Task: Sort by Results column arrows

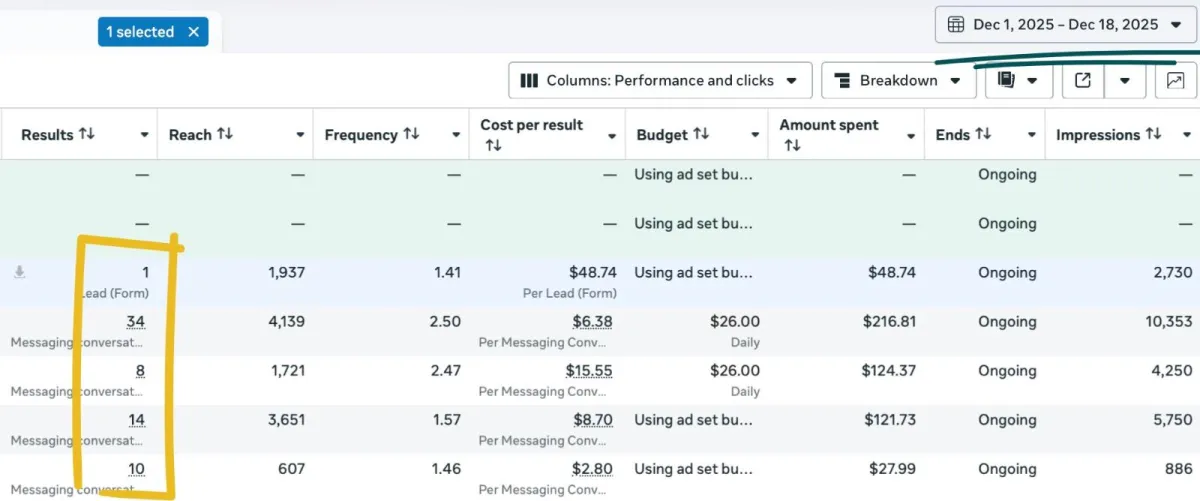Action: tap(87, 134)
